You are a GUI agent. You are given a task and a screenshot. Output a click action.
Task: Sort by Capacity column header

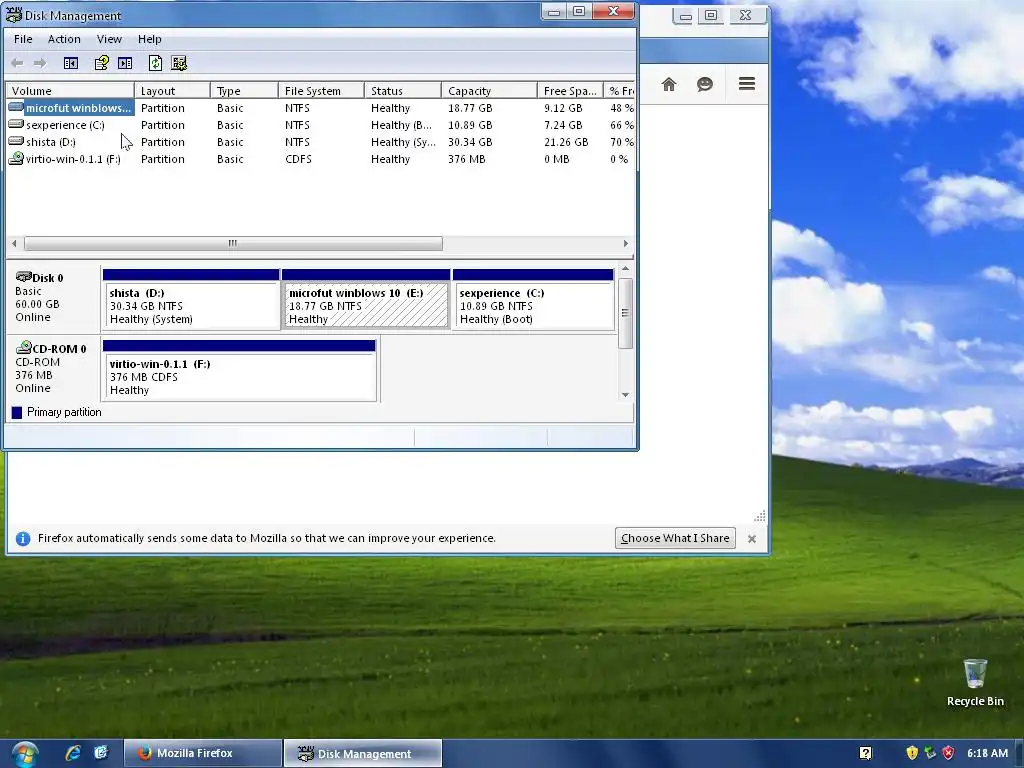(x=489, y=91)
